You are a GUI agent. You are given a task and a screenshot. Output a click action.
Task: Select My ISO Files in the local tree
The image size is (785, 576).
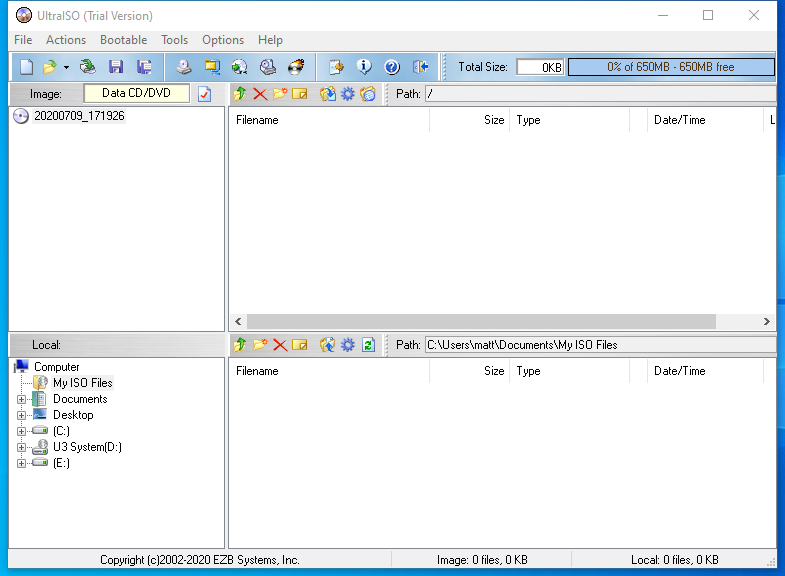[x=83, y=383]
